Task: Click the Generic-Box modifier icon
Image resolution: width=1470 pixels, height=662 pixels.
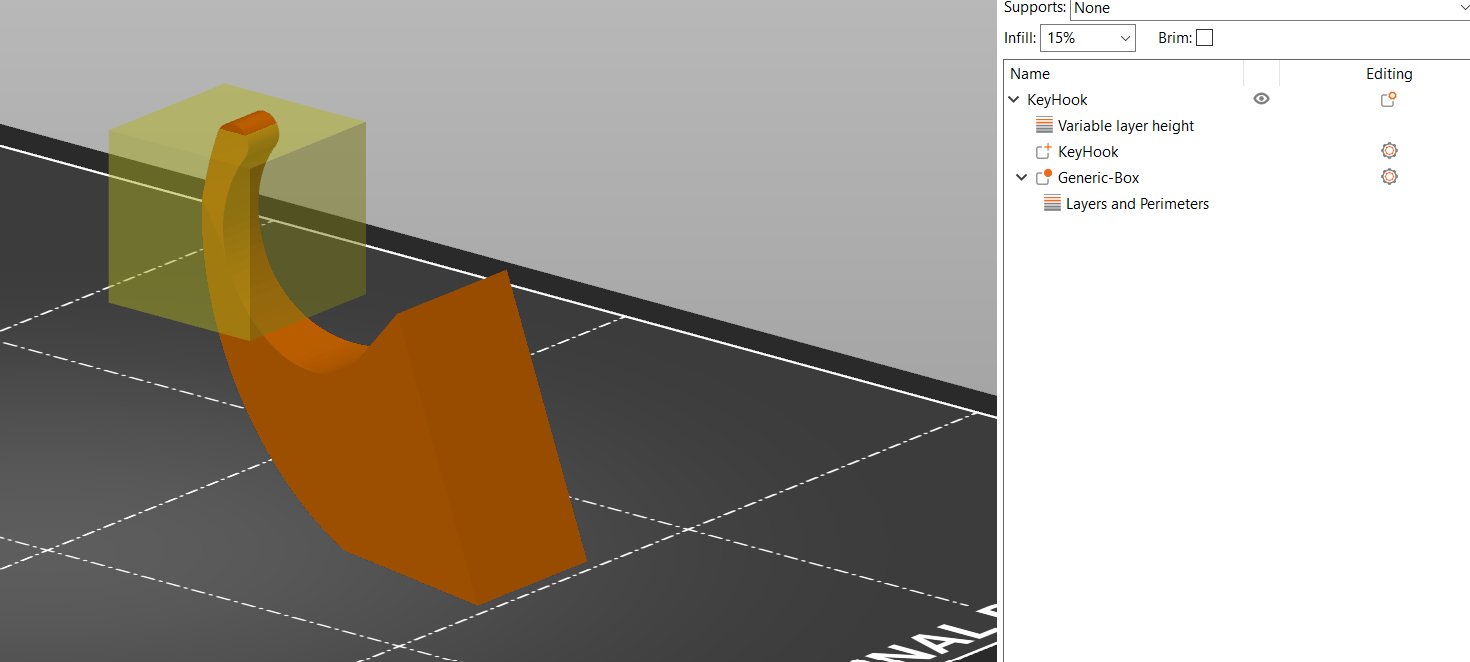Action: tap(1044, 177)
